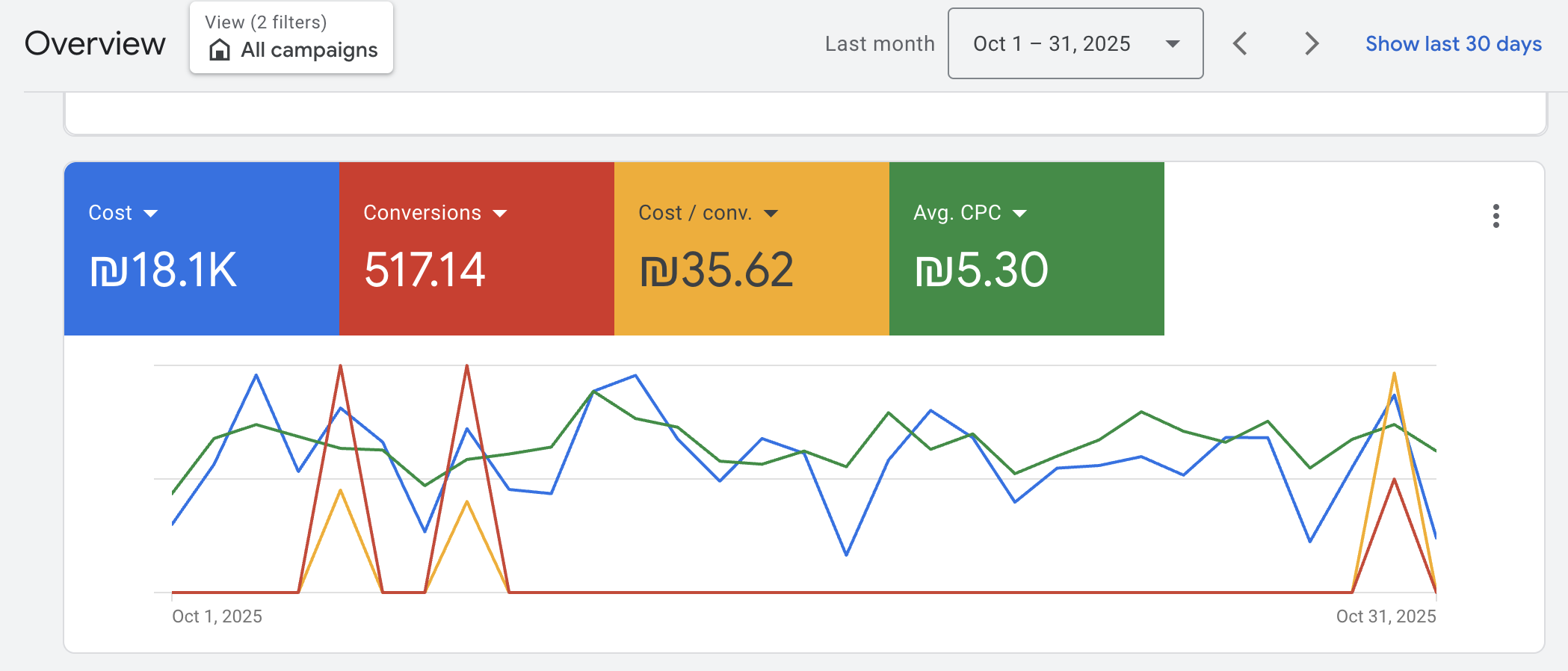
Task: Expand the Avg. CPC metric dropdown arrow
Action: point(1019,214)
